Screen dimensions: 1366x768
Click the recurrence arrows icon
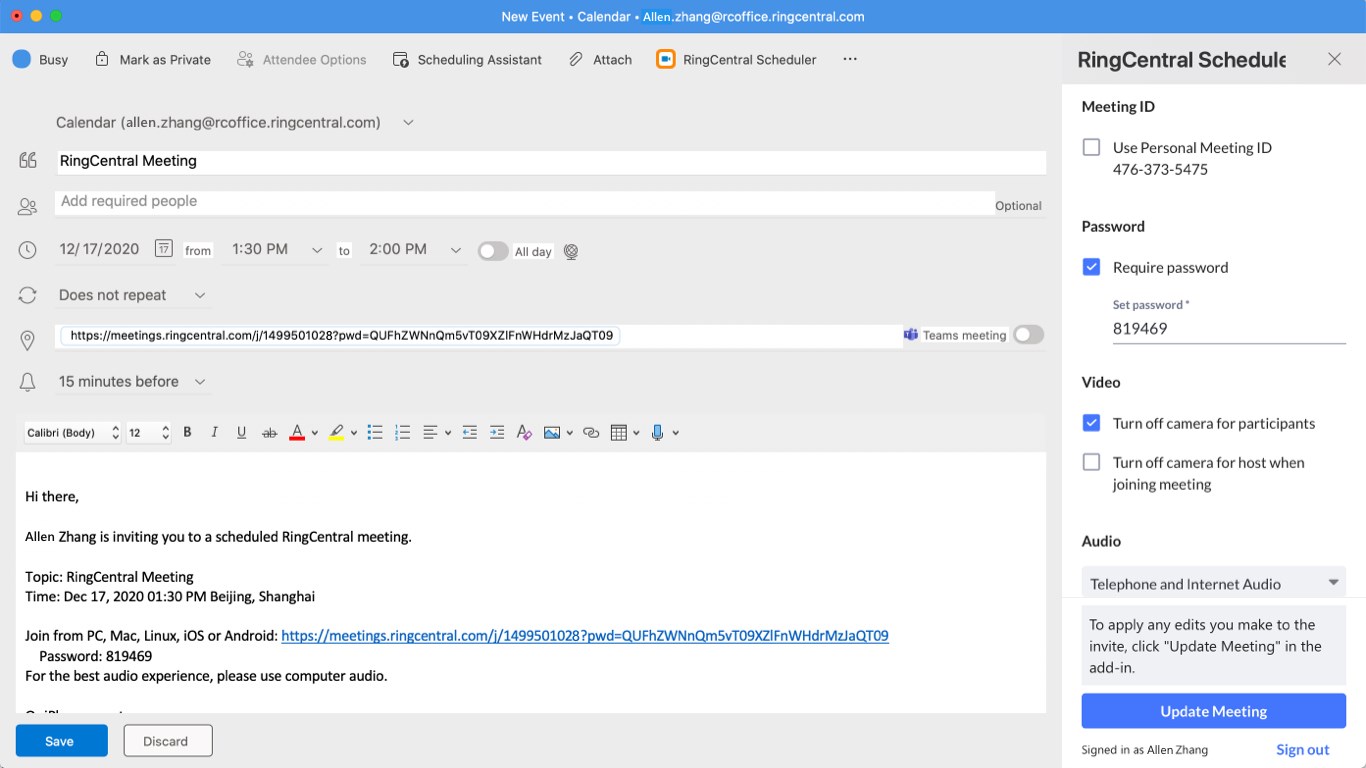[28, 295]
